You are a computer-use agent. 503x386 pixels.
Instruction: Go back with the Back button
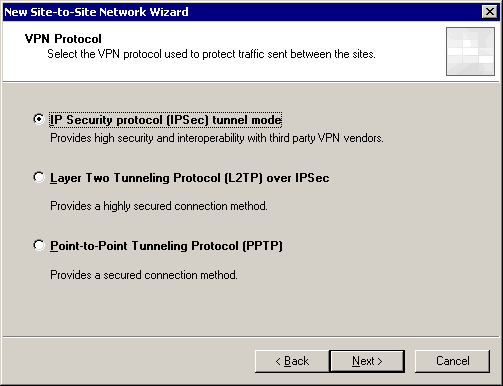pos(292,361)
